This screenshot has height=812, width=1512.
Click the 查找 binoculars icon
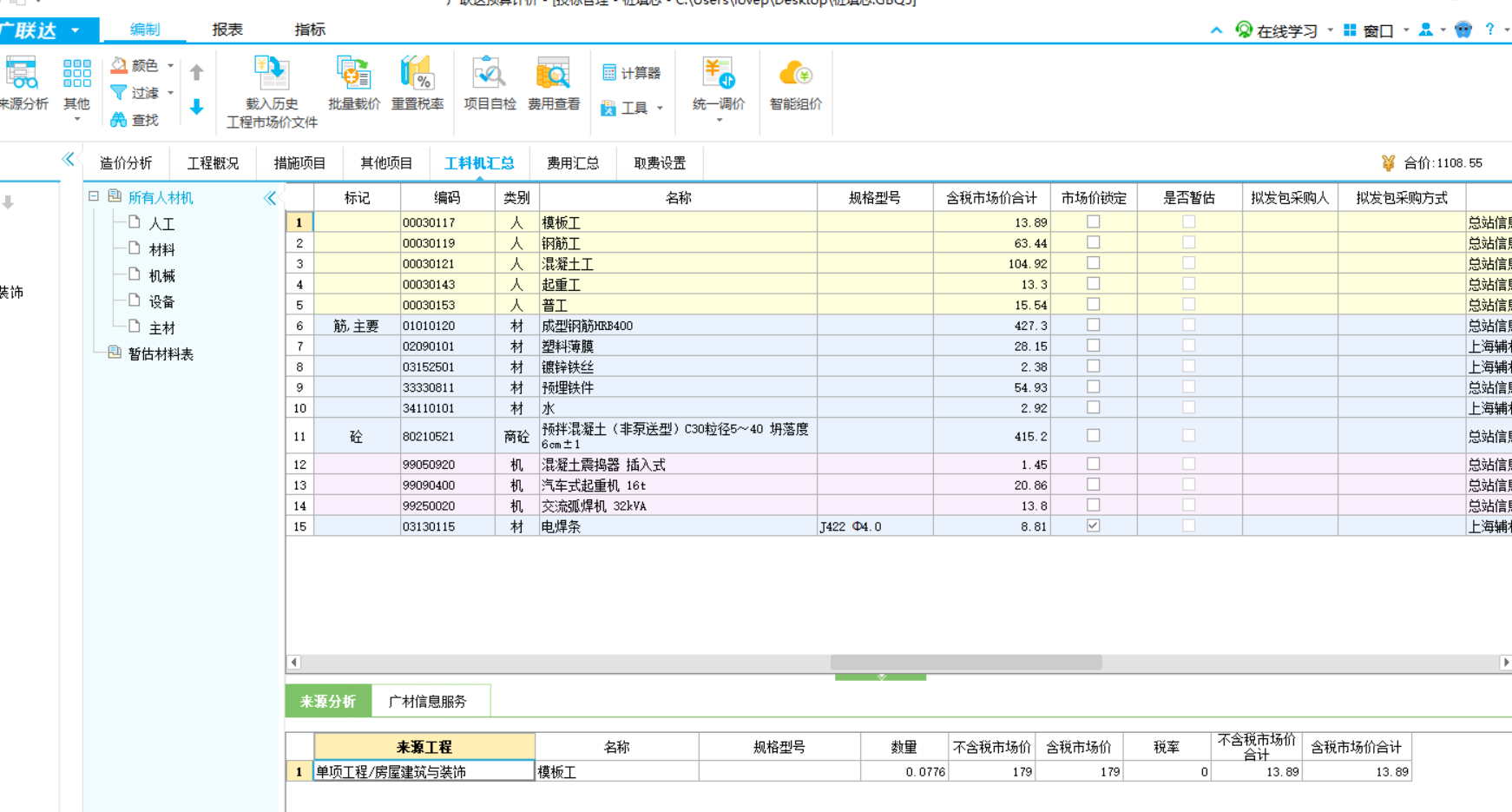tap(119, 120)
